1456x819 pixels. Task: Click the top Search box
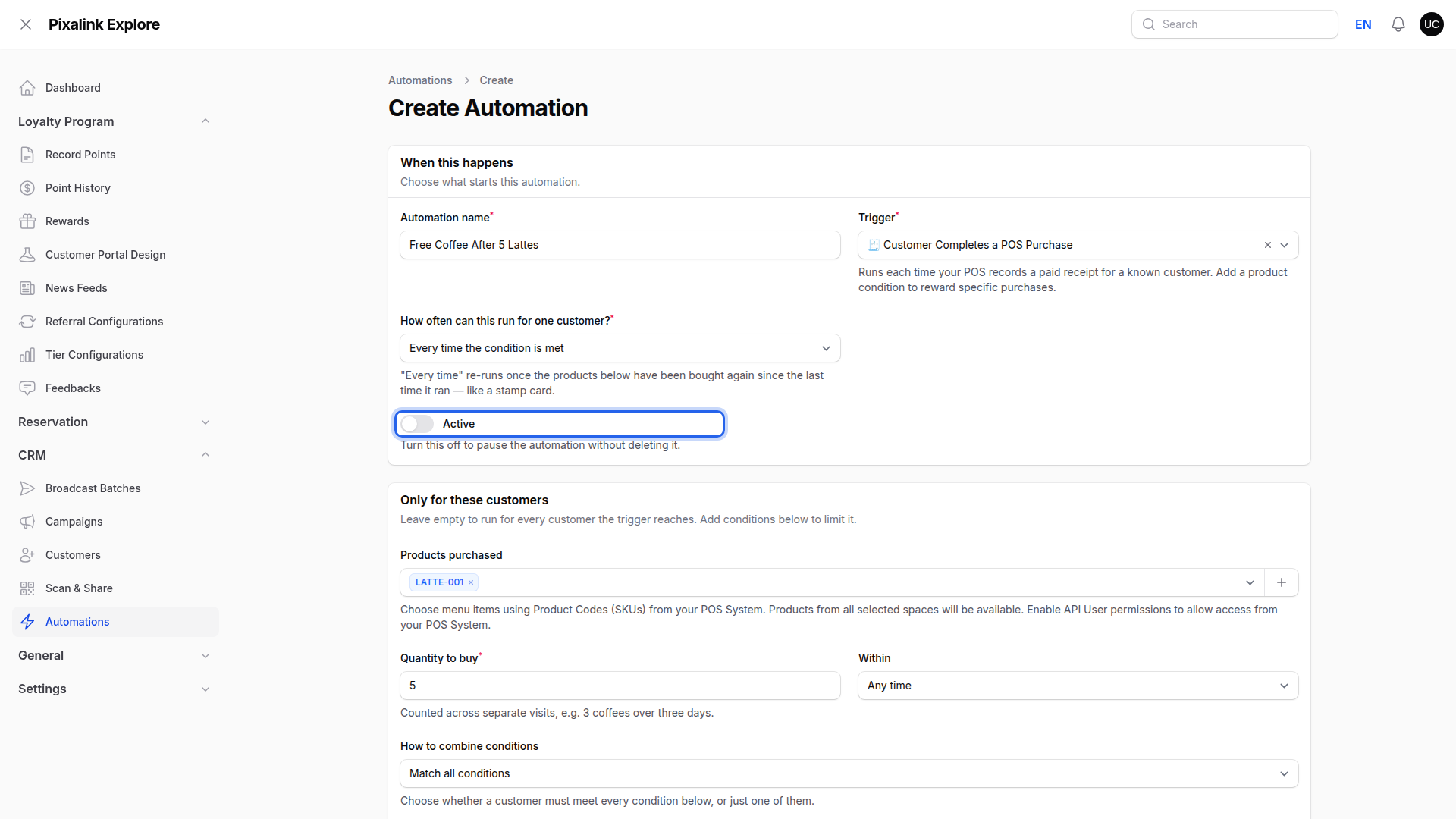tap(1235, 24)
